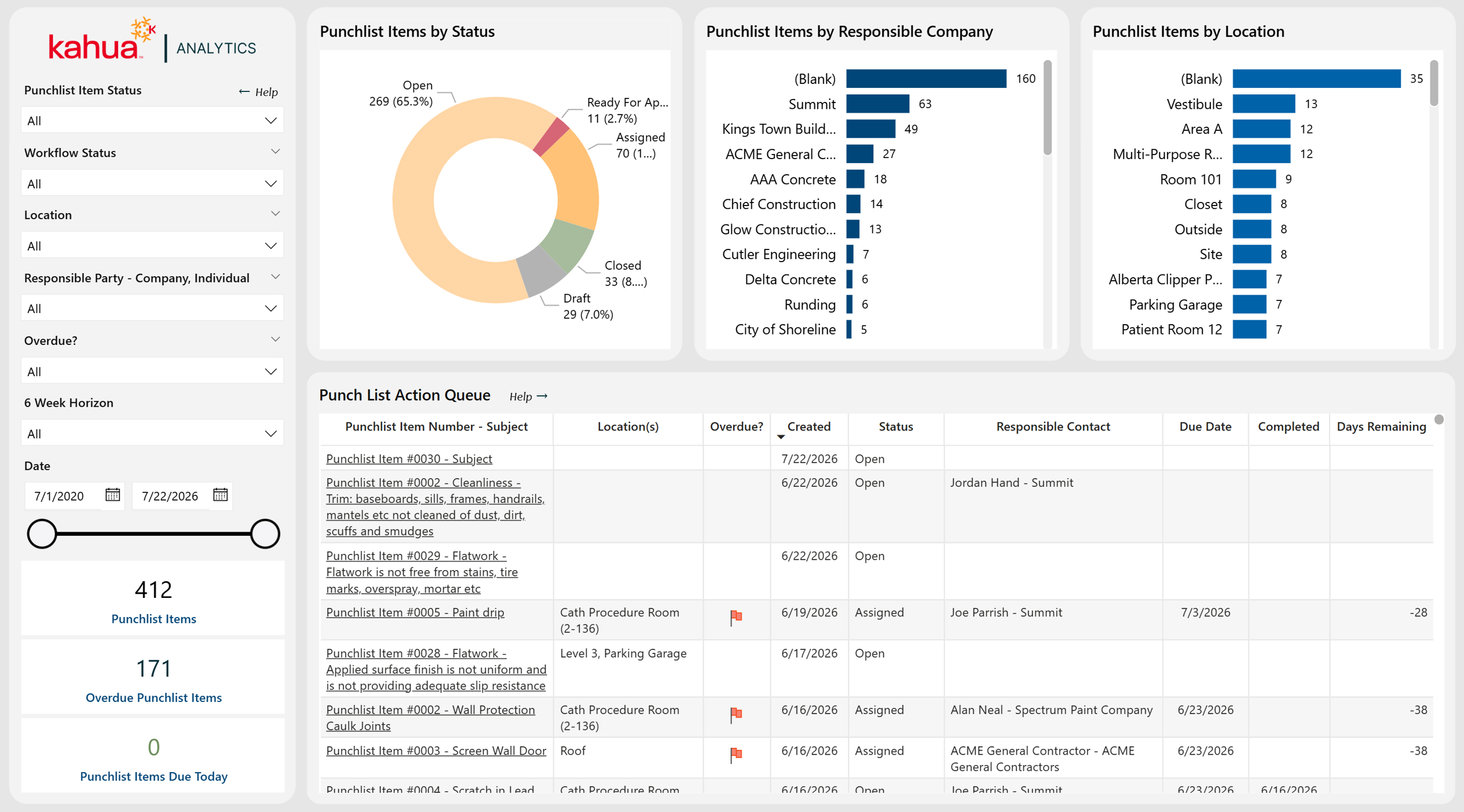Click overdue flag on Wall Protection row

(736, 715)
